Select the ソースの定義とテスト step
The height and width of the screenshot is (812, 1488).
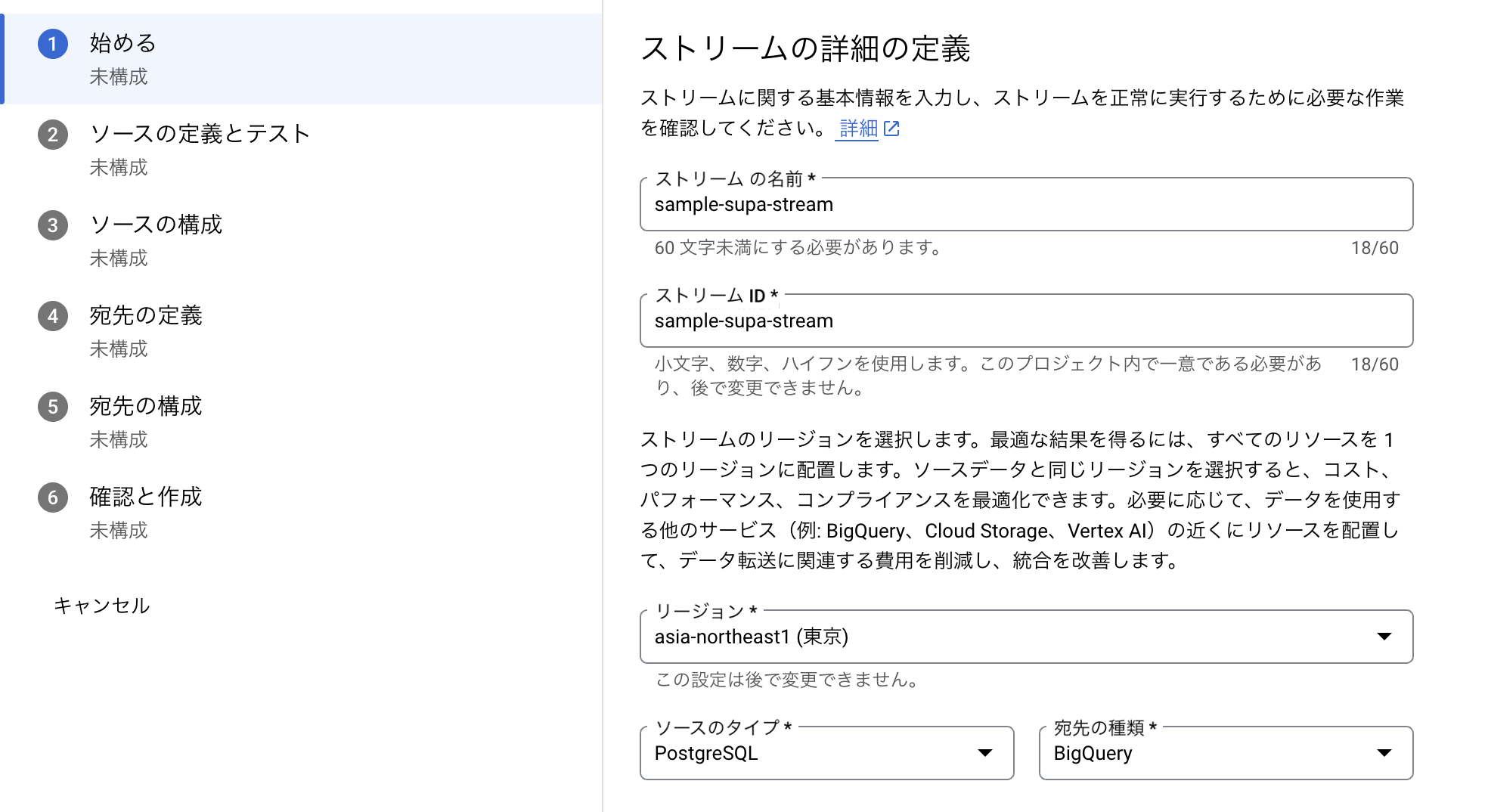pos(200,135)
